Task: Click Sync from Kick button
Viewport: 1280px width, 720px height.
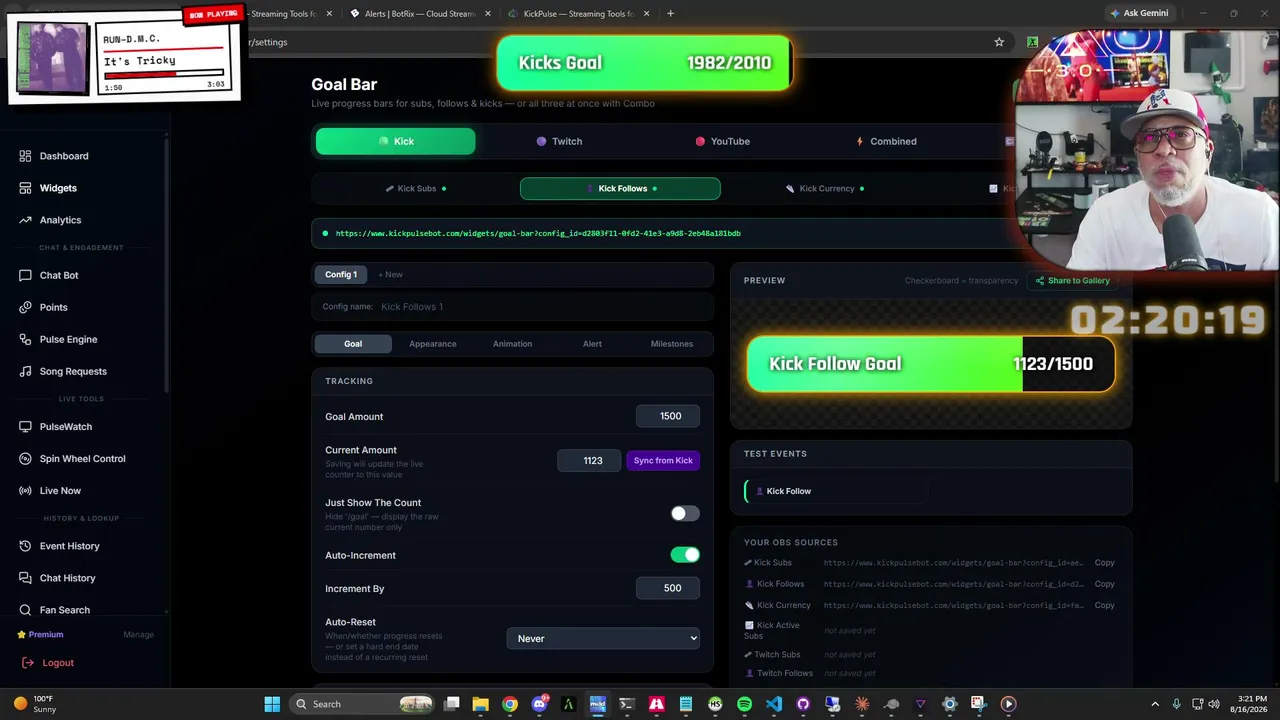Action: [x=663, y=461]
